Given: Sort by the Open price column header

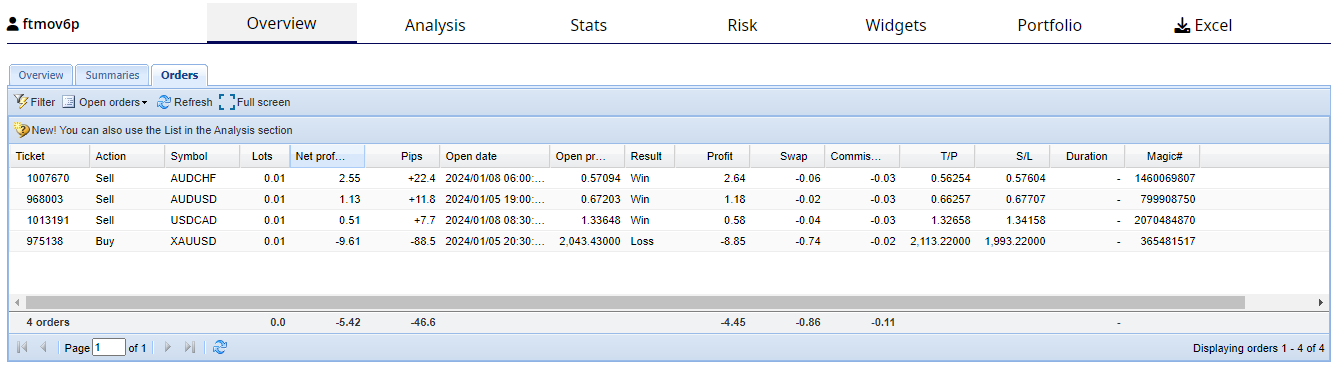Looking at the screenshot, I should click(587, 156).
